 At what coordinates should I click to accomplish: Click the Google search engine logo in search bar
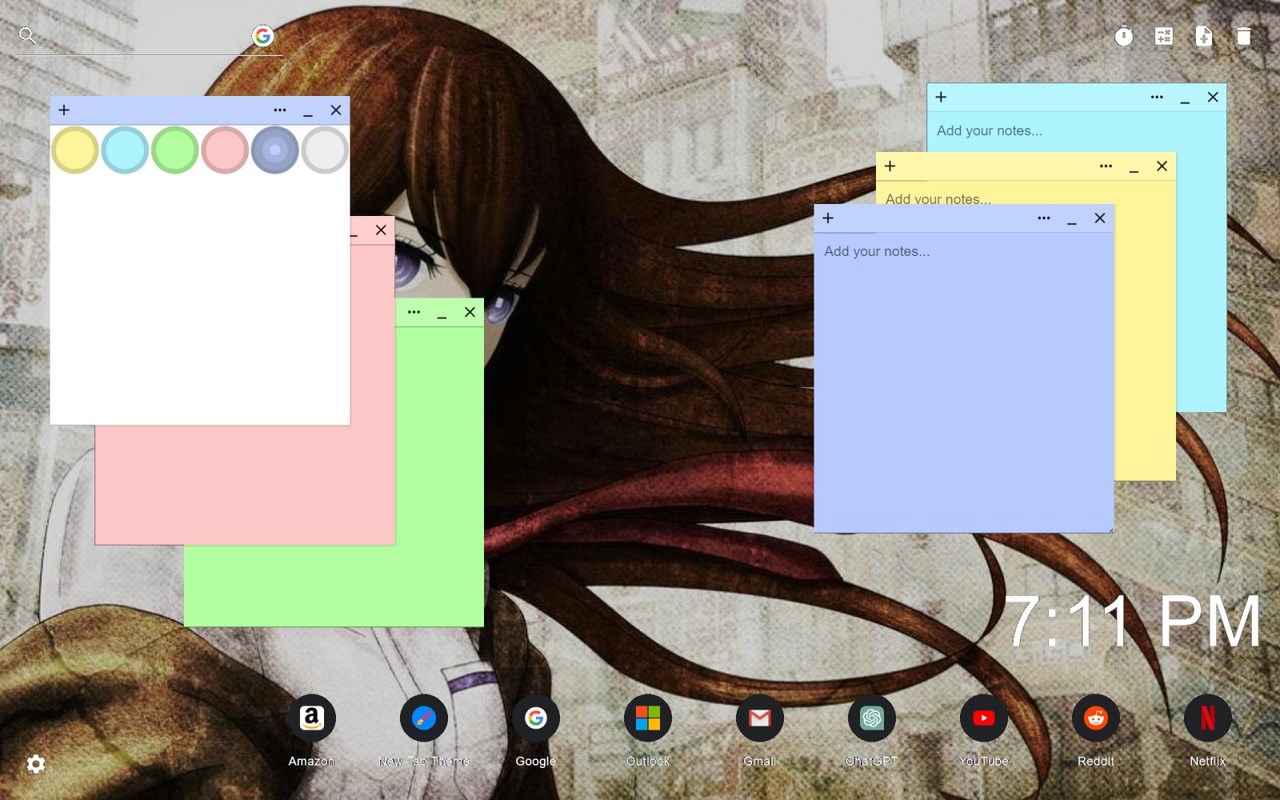click(x=263, y=36)
